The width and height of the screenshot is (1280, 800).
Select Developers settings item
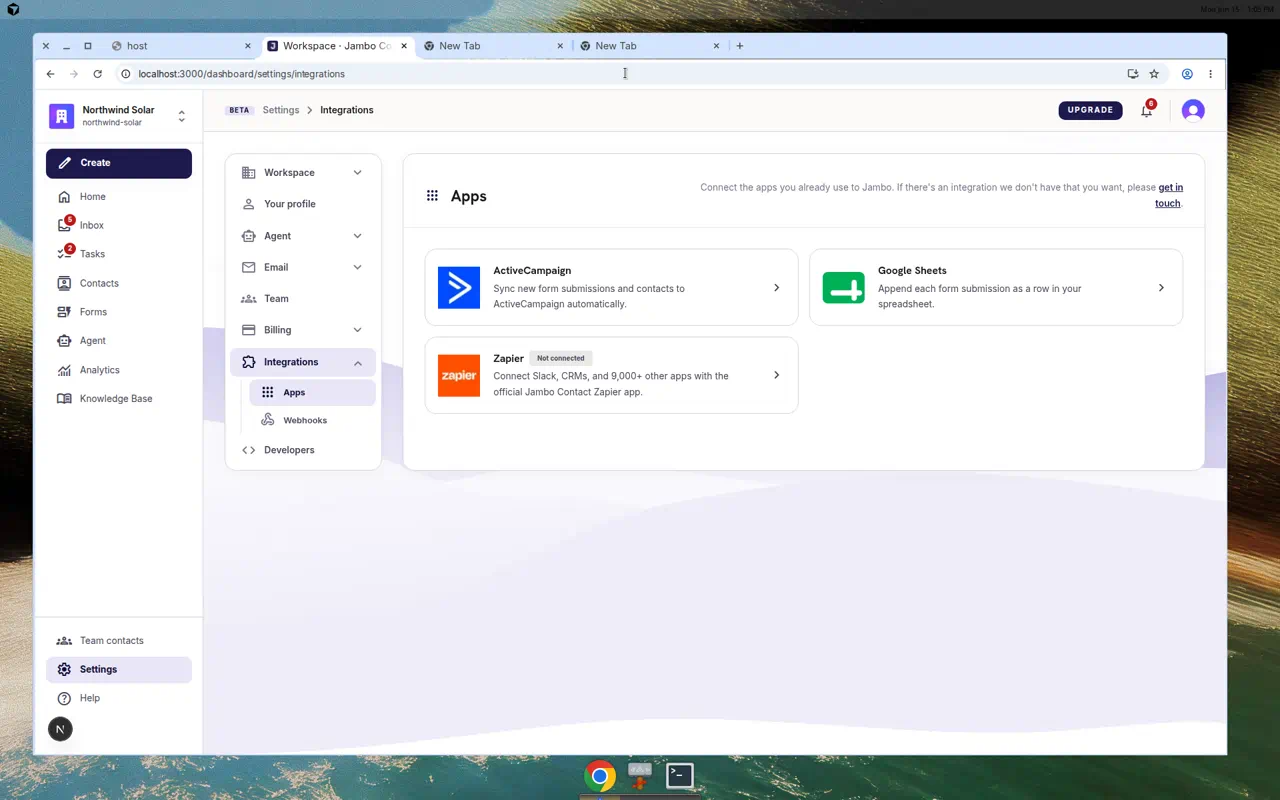pos(303,450)
